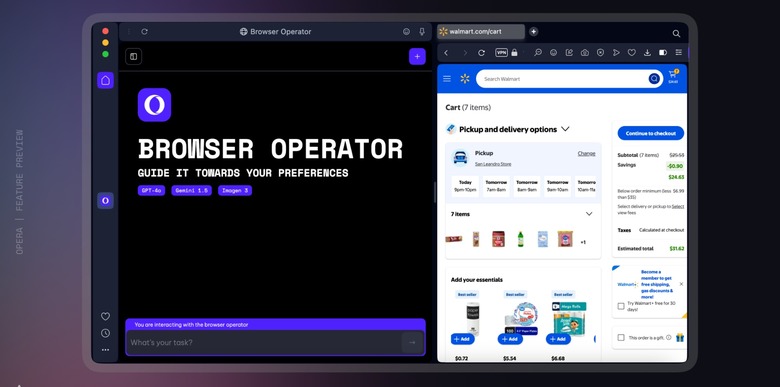Click the gift box icon

coord(680,337)
